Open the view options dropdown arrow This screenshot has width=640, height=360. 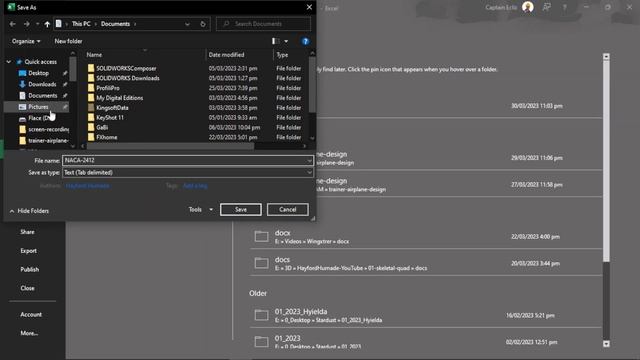pyautogui.click(x=286, y=41)
